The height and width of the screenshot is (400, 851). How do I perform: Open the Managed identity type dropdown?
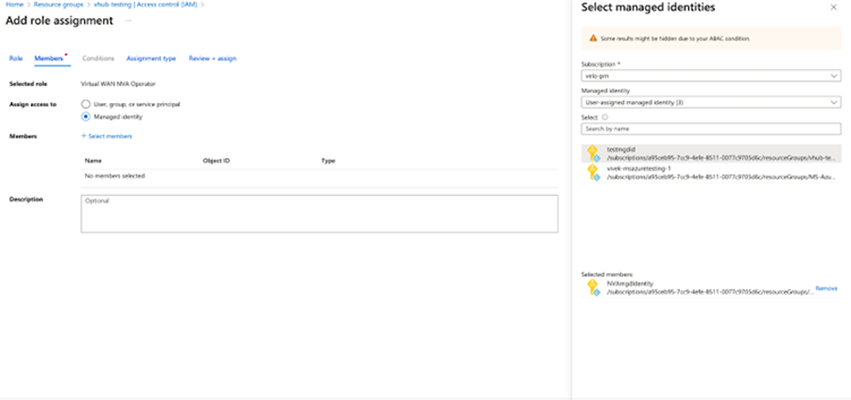710,102
